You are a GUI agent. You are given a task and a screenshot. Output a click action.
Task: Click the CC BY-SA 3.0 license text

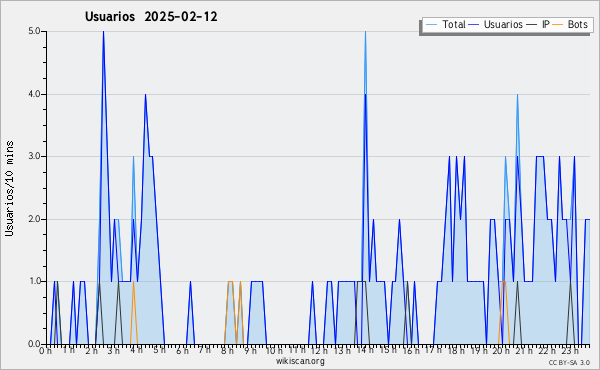click(569, 362)
